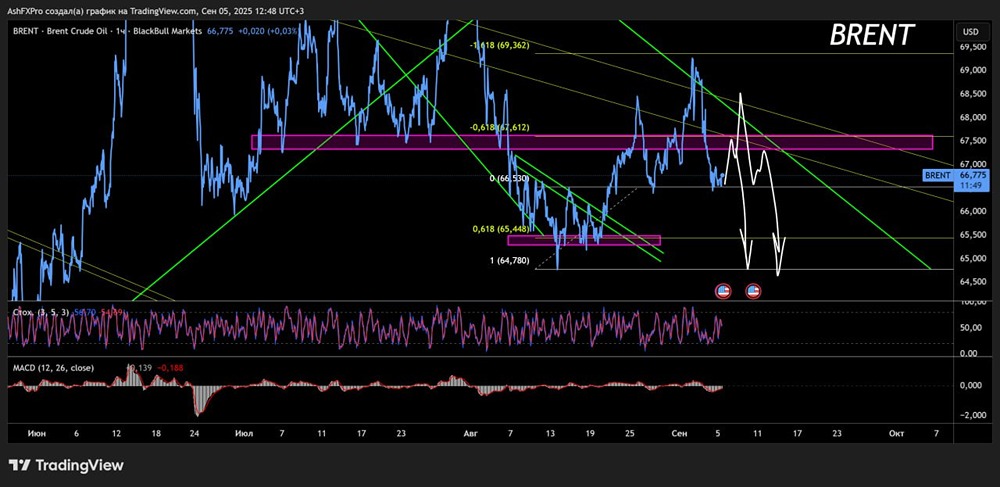
Task: Click the 68,000 price axis label
Action: click(x=973, y=118)
